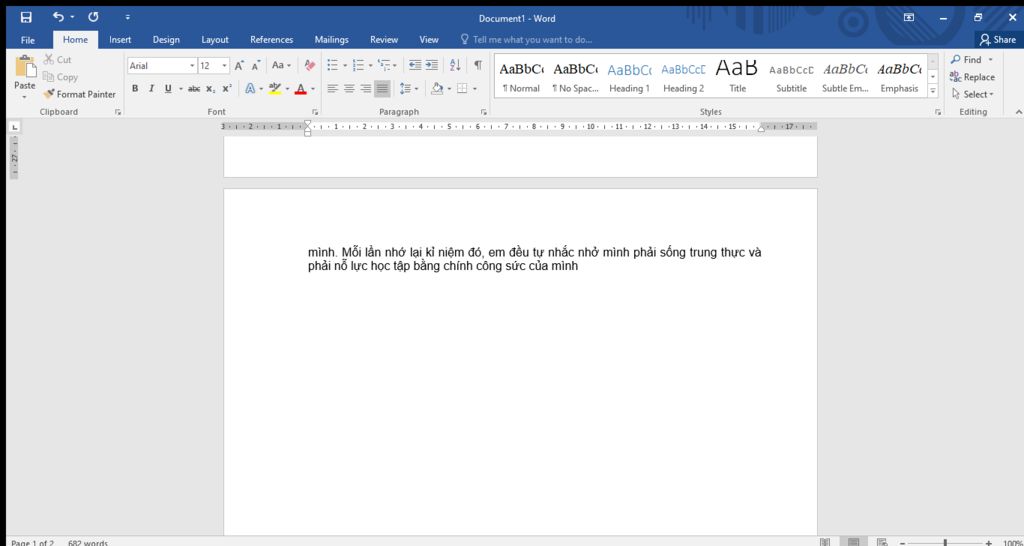Toggle Italic formatting
This screenshot has width=1024, height=546.
[151, 89]
